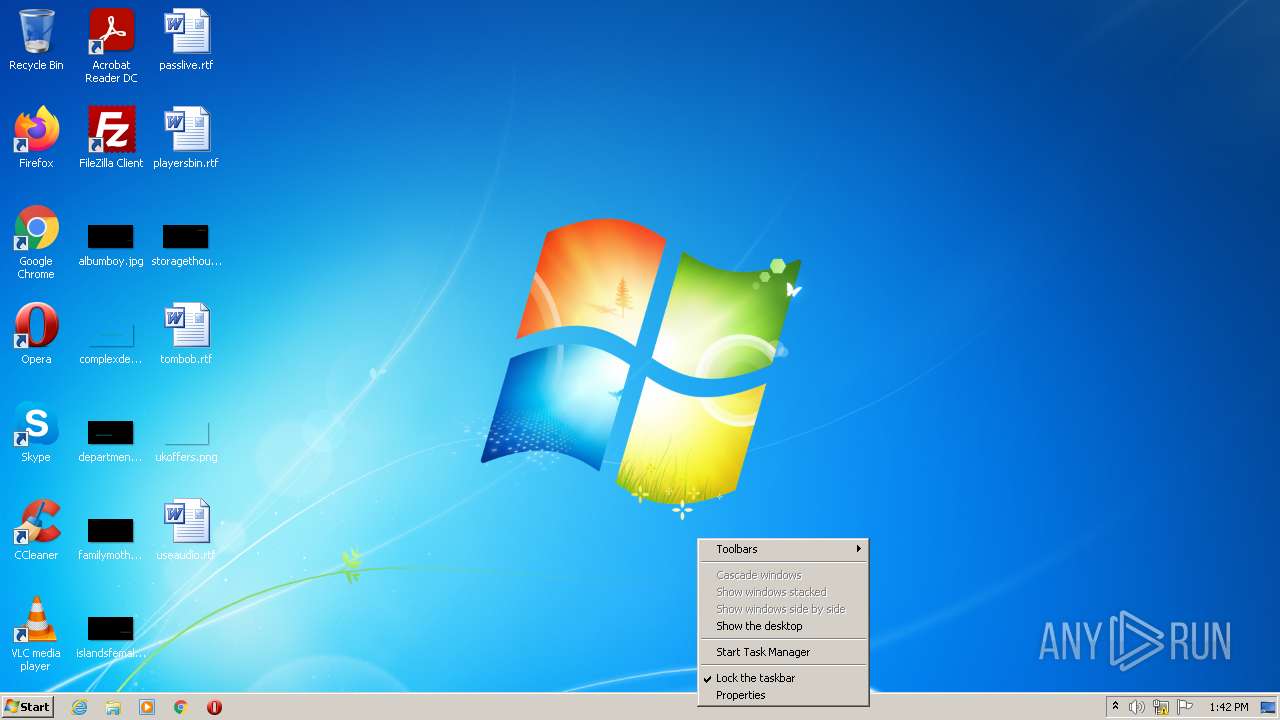Select the islandsfemal... file icon
Screen dimensions: 1280x720
click(x=111, y=638)
